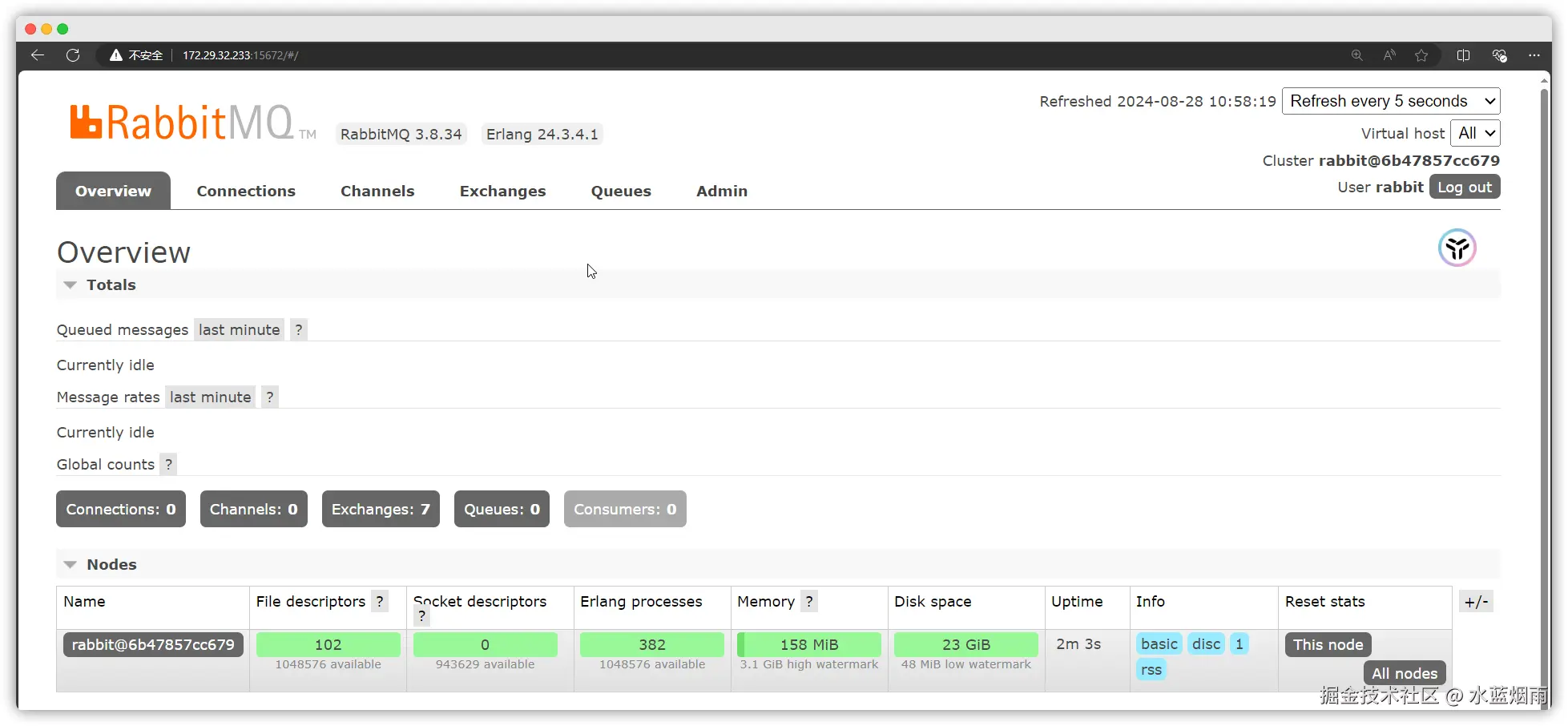Screen dimensions: 1568x726
Task: Reload the page with the refresh icon
Action: [x=73, y=55]
